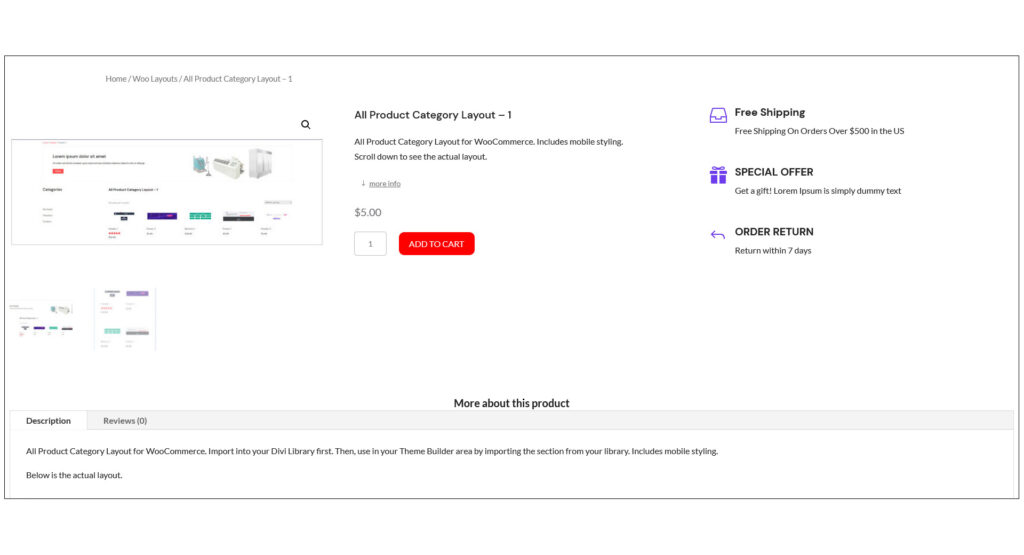Switch to the Reviews (0) tab
The height and width of the screenshot is (555, 1024).
[125, 420]
